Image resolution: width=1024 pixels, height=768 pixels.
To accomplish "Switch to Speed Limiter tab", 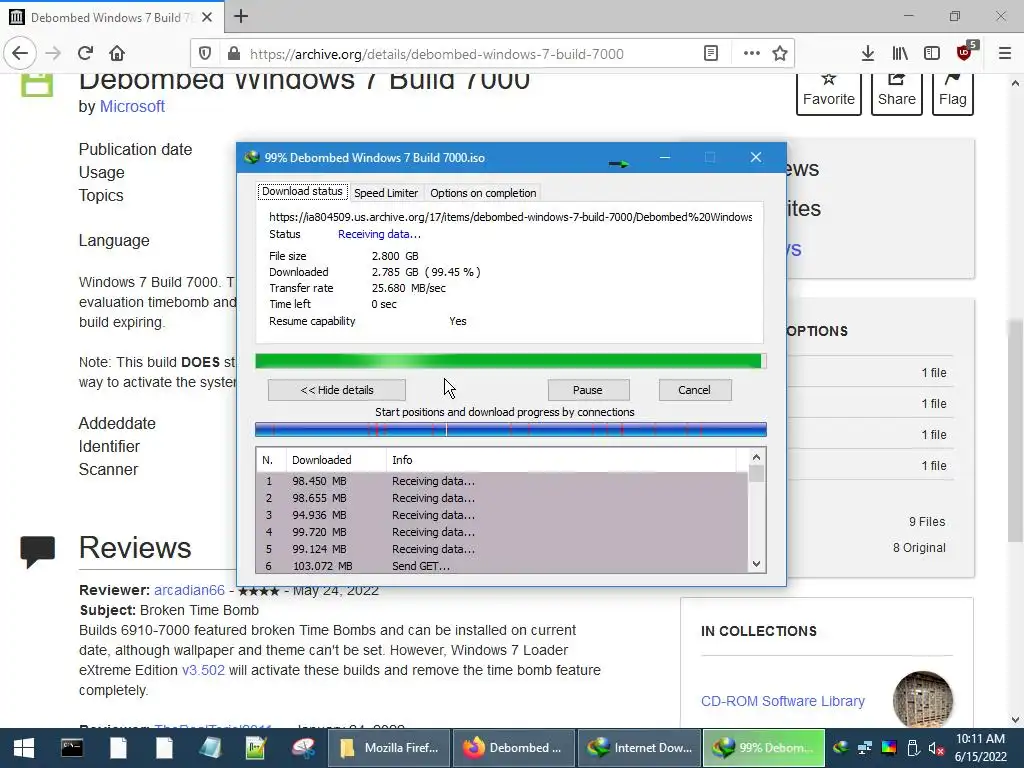I will pos(386,193).
